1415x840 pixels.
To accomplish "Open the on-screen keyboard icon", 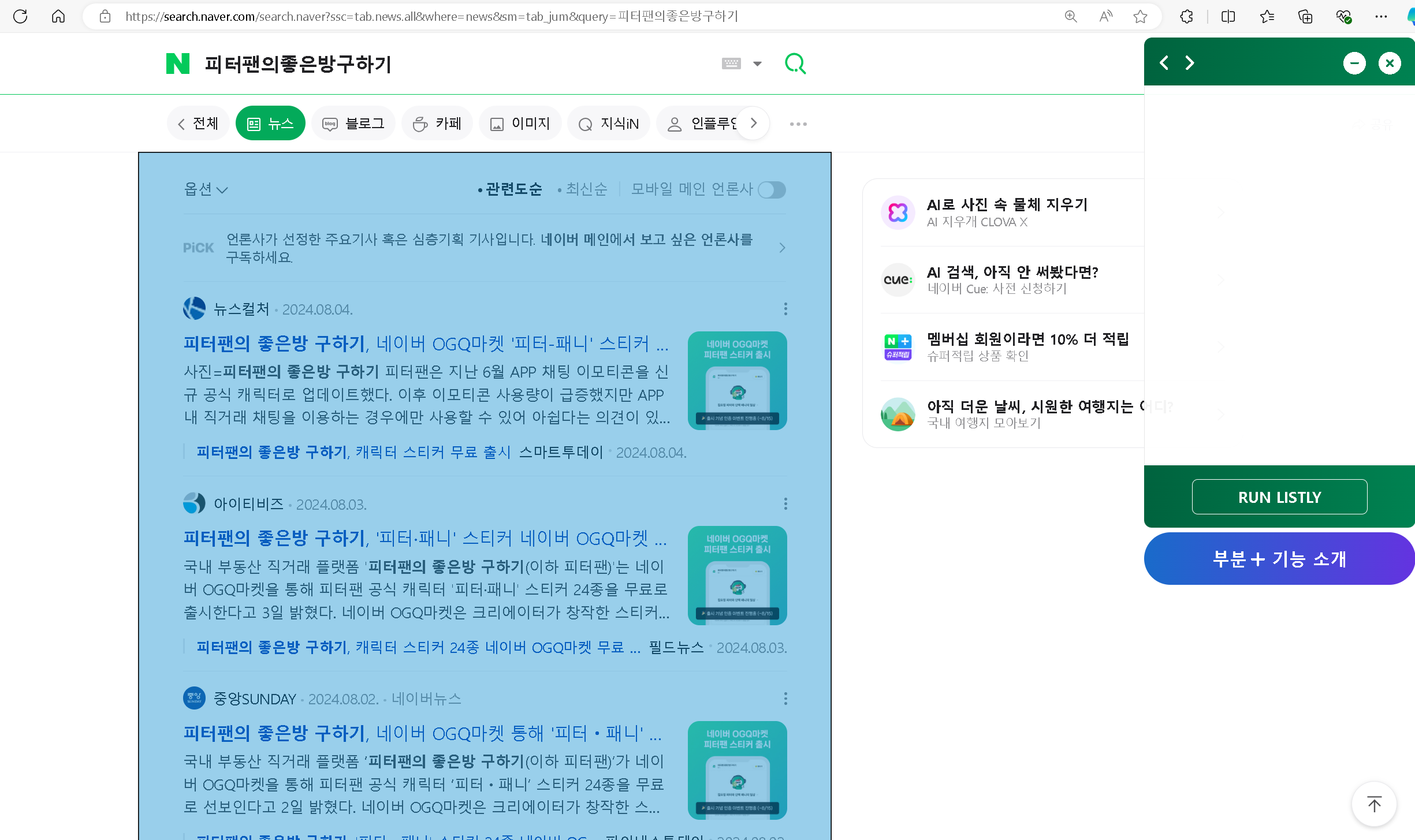I will pyautogui.click(x=731, y=64).
